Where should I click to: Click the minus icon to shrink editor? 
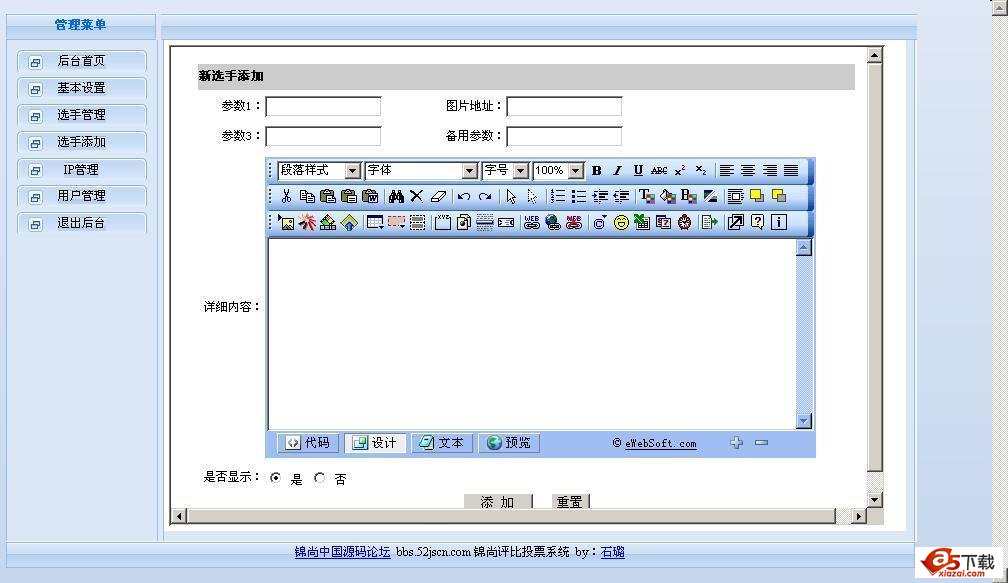762,442
